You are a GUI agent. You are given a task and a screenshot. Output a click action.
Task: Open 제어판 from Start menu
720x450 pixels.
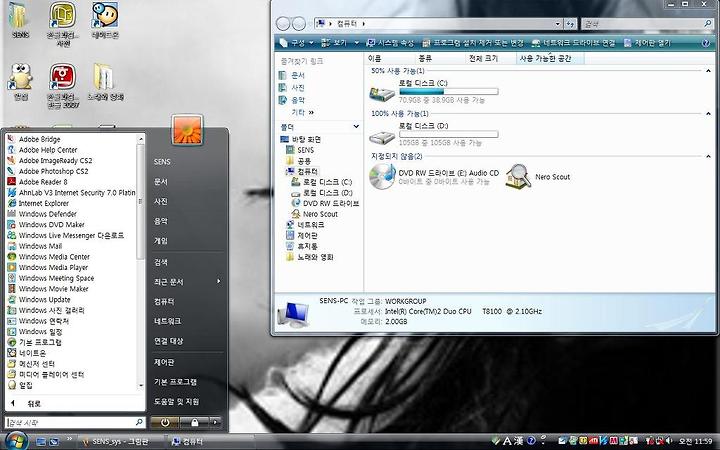point(164,362)
